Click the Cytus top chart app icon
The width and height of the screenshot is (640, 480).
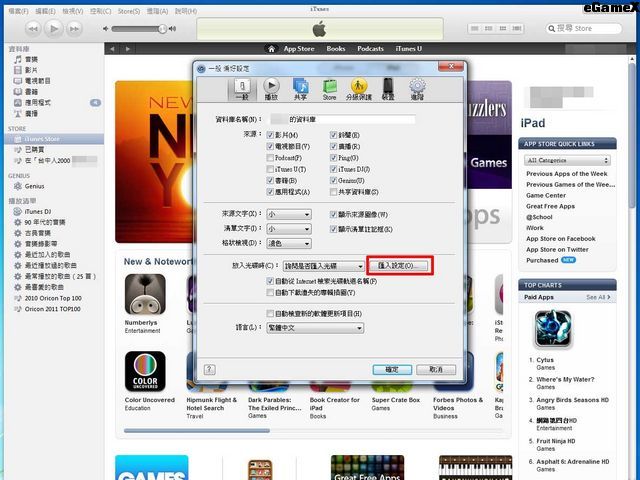(x=553, y=329)
